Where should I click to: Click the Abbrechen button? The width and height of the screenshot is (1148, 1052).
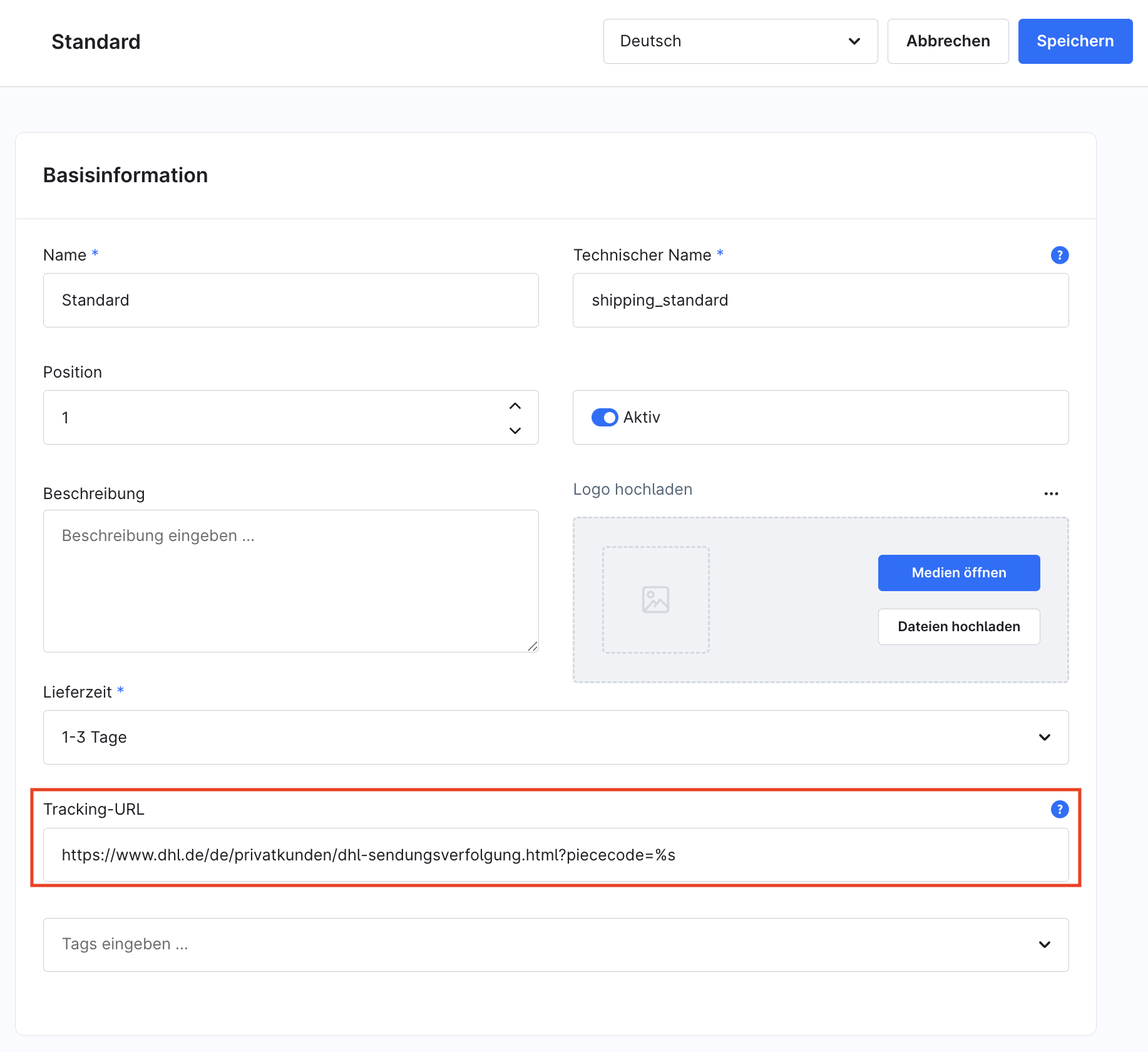[x=948, y=41]
